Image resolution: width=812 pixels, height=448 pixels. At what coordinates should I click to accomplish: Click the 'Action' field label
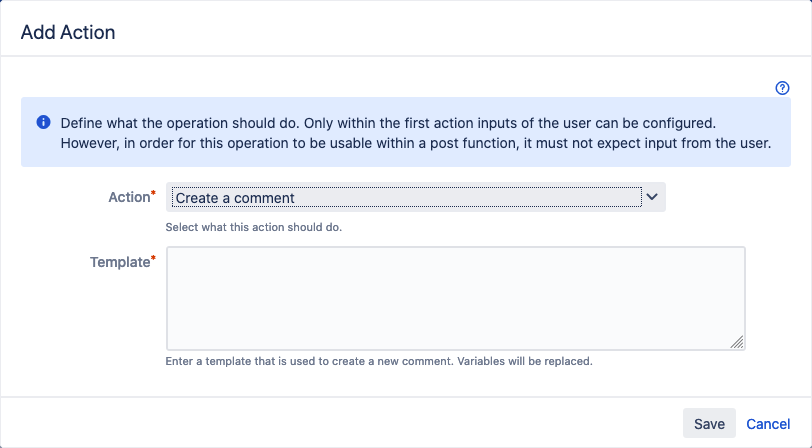click(x=129, y=197)
